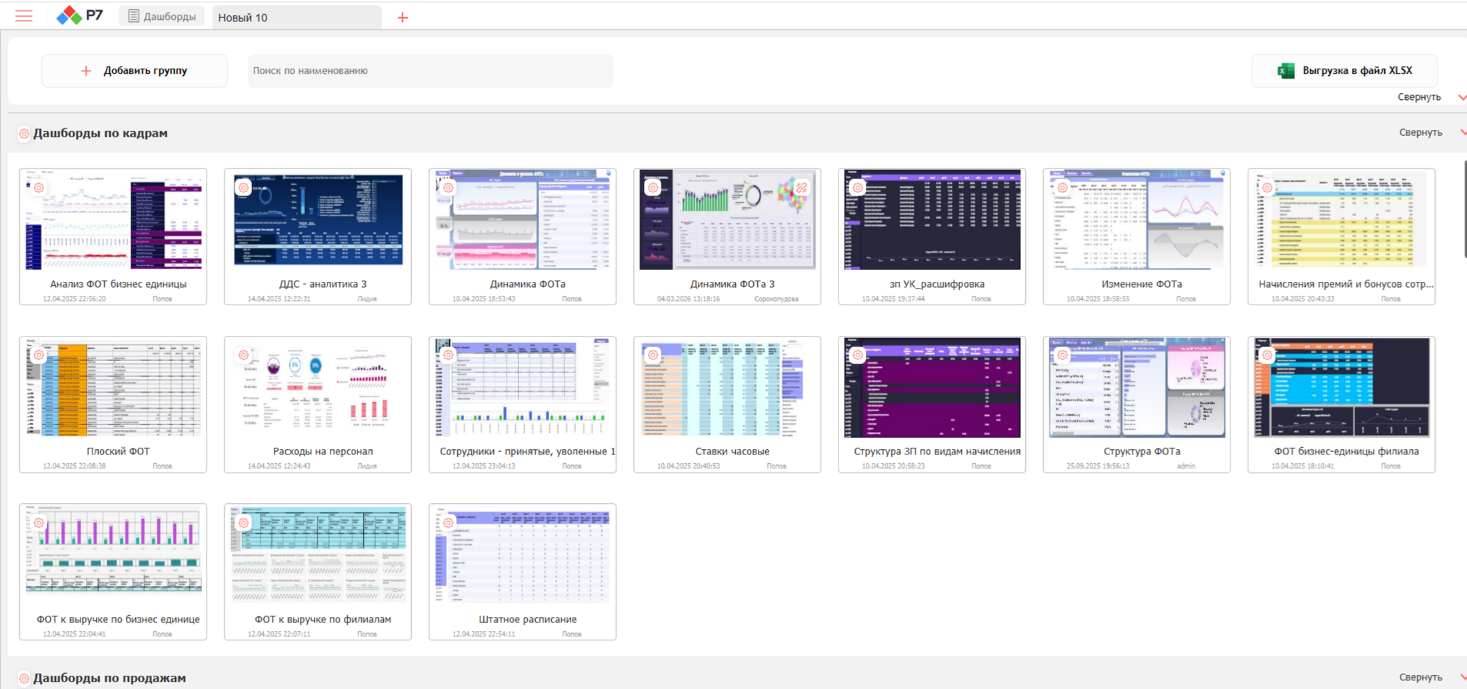The width and height of the screenshot is (1467, 689).
Task: Open gear icon on Структура ФОТа card
Action: point(1062,355)
